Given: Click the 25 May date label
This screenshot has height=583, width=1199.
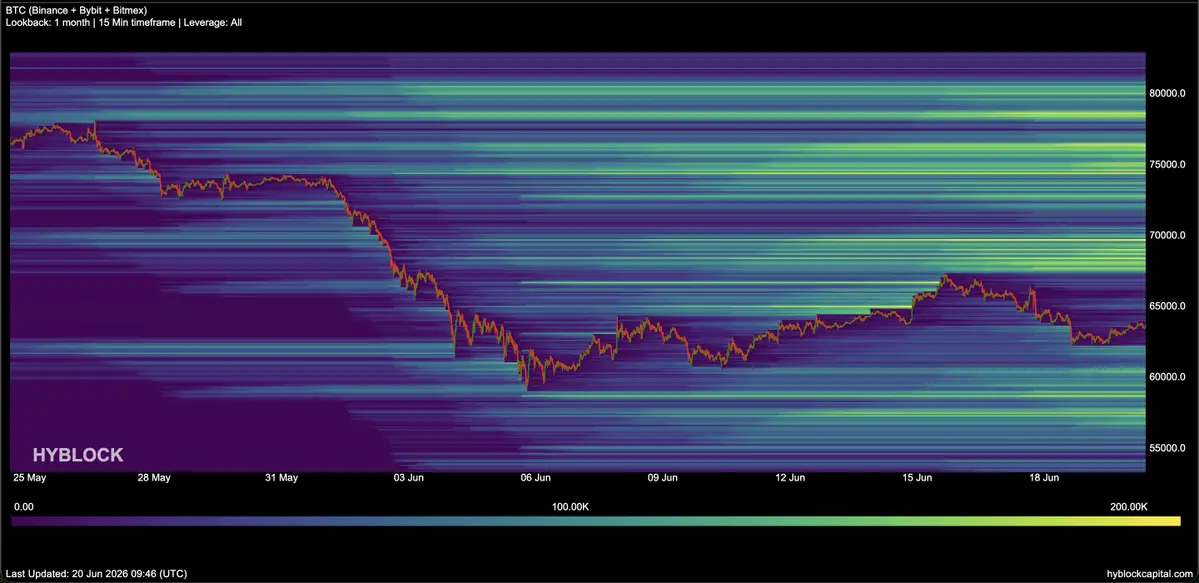Looking at the screenshot, I should pyautogui.click(x=28, y=478).
